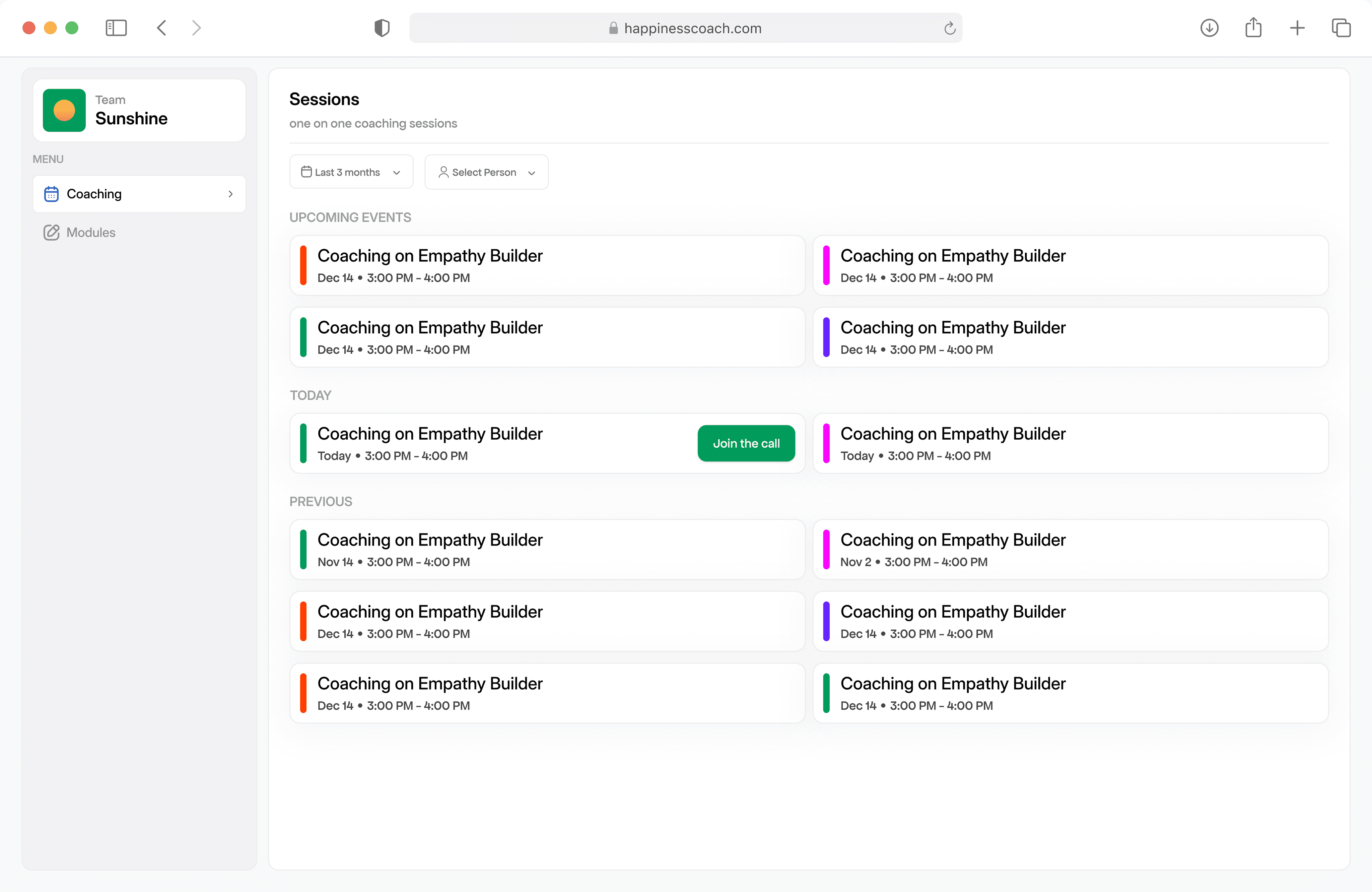Click the Team Sunshine logo icon
Image resolution: width=1372 pixels, height=892 pixels.
tap(64, 110)
